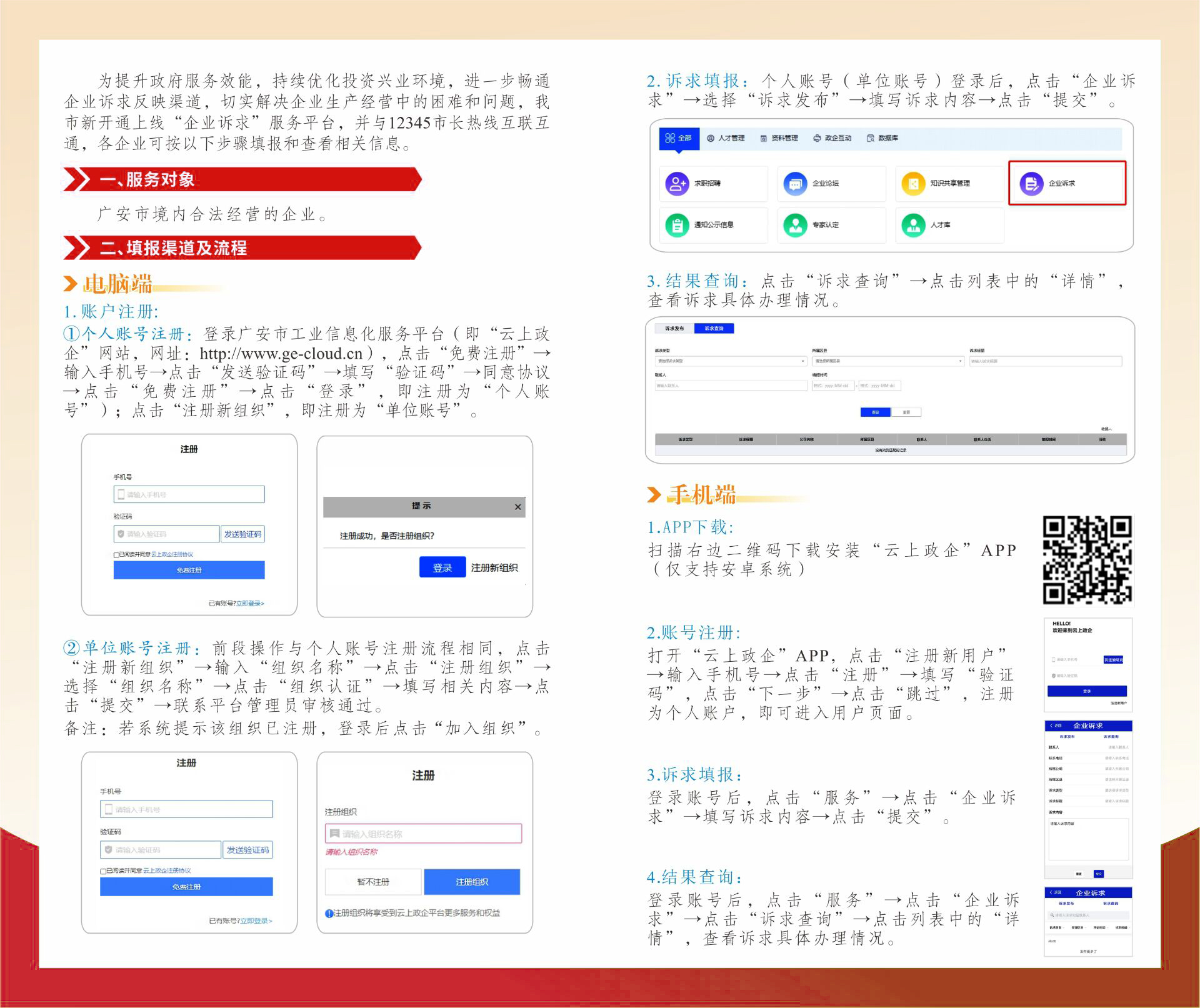Check lower 已阅读并同意 agreement checkbox
Image resolution: width=1200 pixels, height=1008 pixels.
pos(102,871)
